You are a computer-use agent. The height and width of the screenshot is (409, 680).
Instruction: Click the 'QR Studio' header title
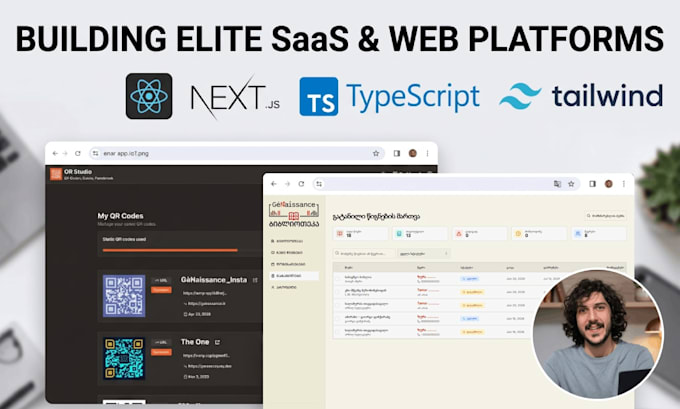(x=78, y=171)
